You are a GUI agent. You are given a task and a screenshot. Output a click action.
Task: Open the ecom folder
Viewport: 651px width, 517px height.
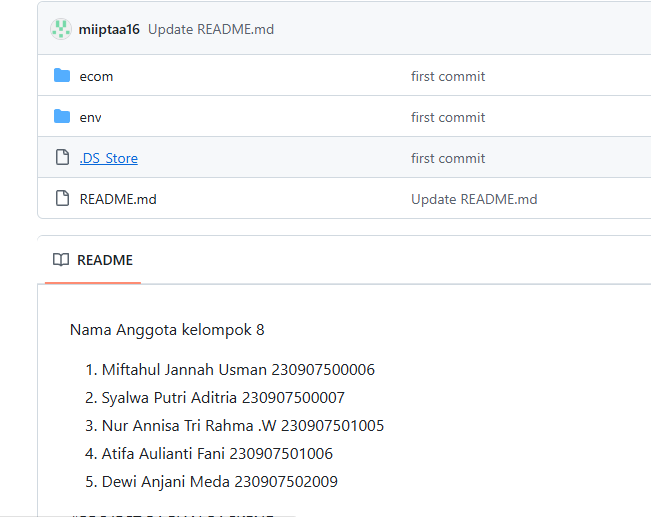96,76
